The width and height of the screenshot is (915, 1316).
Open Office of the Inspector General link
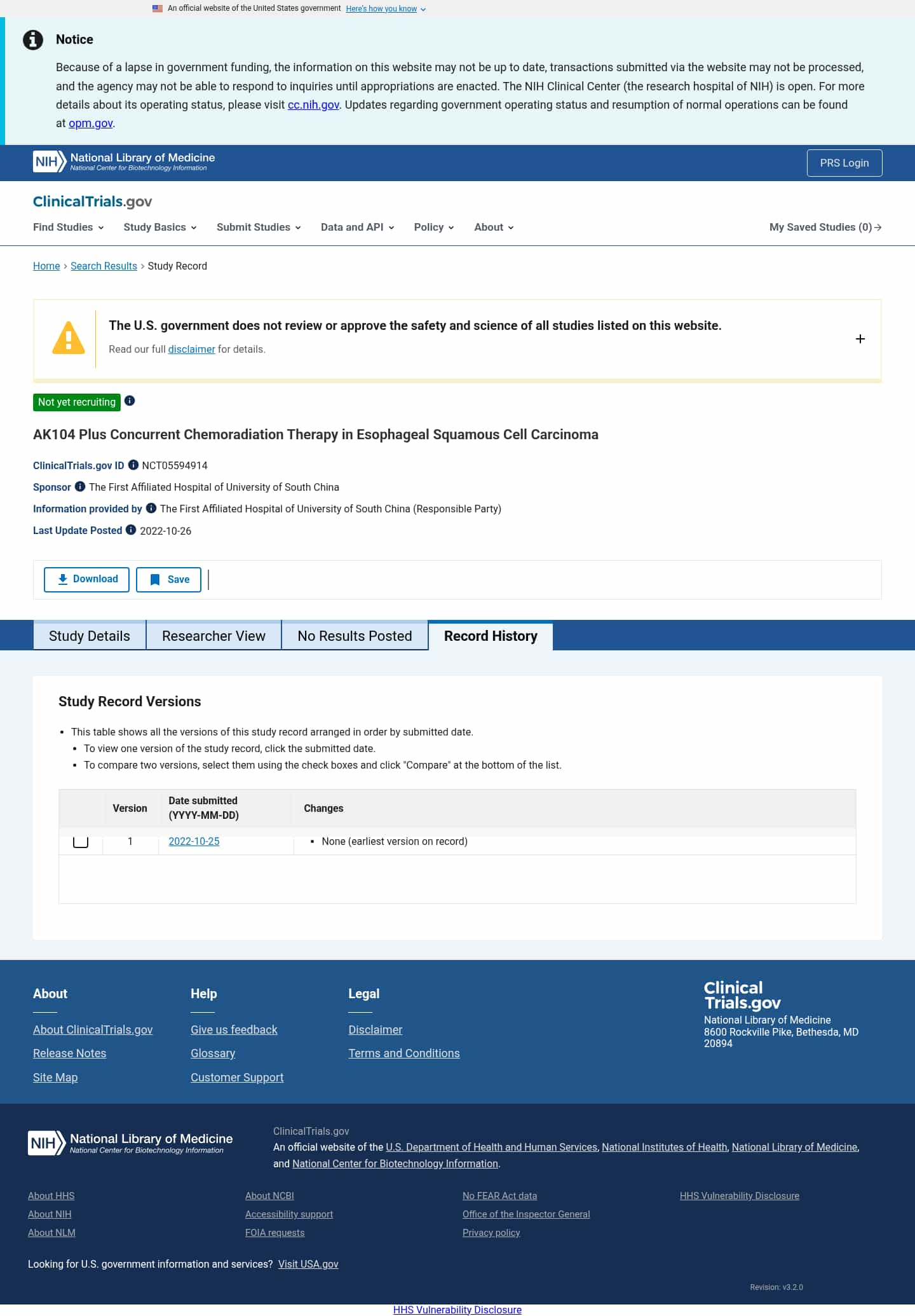coord(526,1214)
